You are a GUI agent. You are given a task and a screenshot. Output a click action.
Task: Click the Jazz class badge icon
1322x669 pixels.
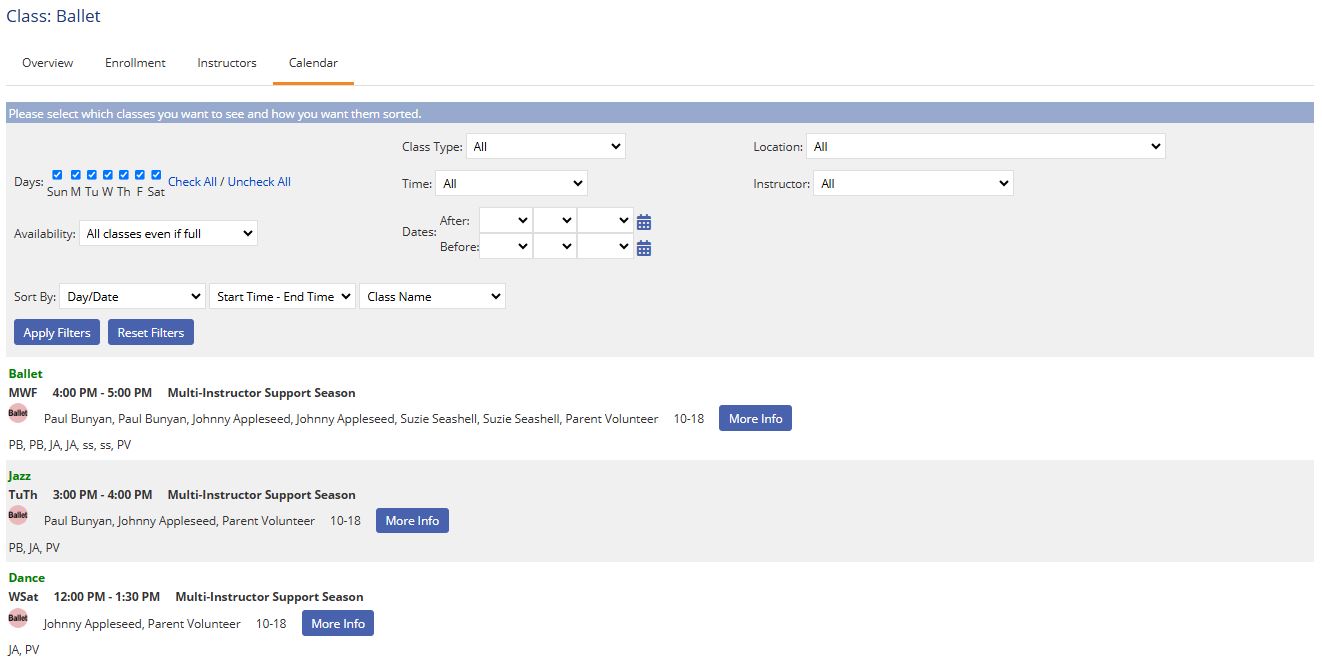coord(18,515)
